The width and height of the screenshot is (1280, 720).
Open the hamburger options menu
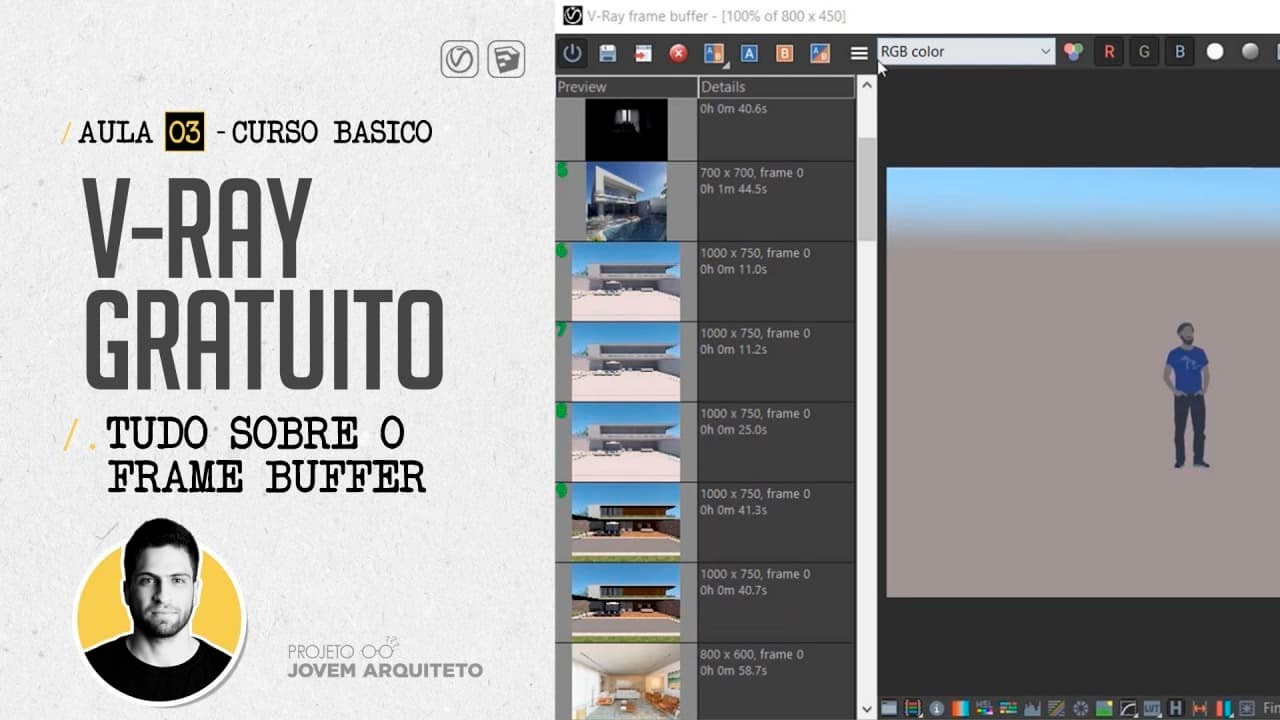click(859, 53)
